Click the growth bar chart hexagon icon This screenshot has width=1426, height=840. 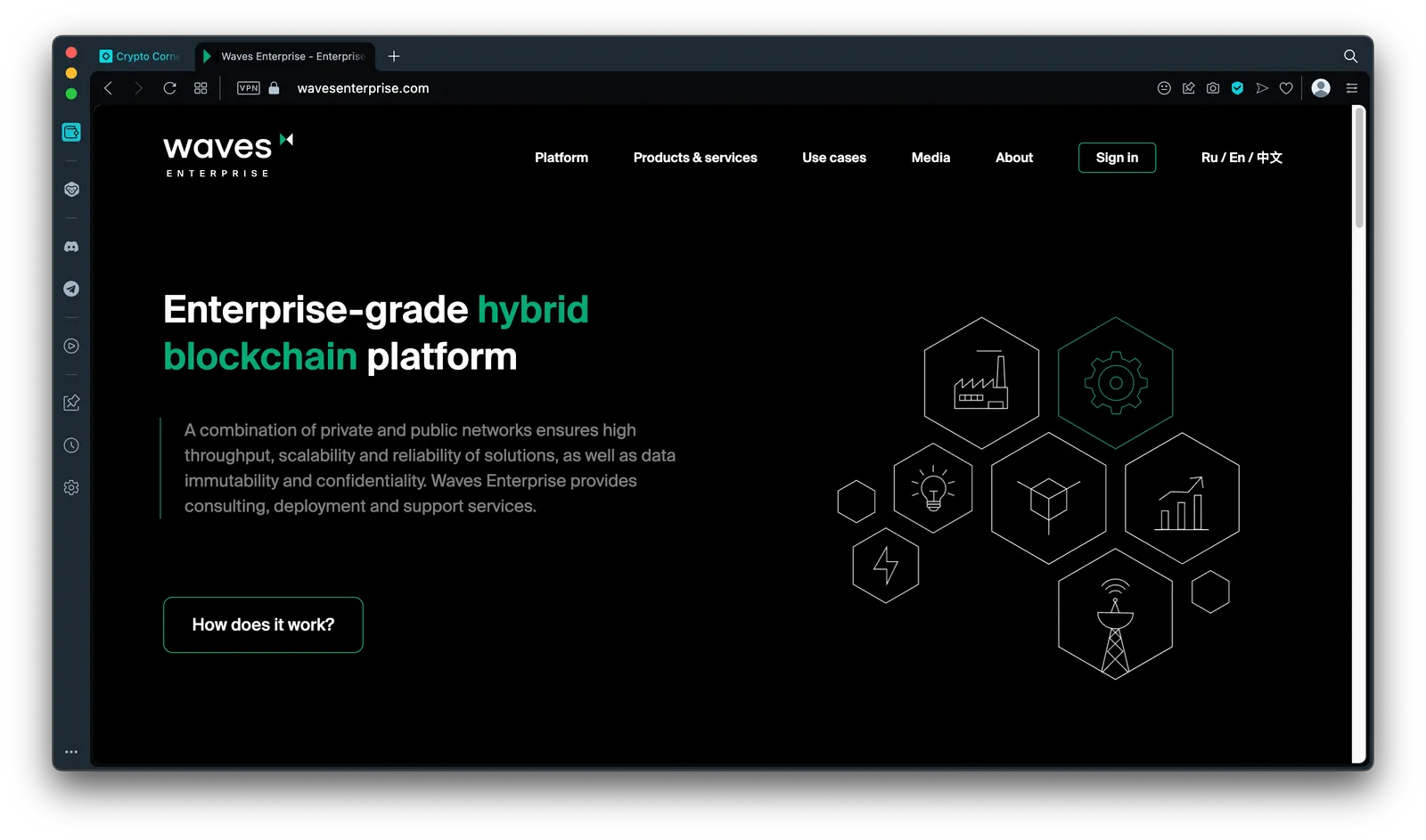(1182, 499)
